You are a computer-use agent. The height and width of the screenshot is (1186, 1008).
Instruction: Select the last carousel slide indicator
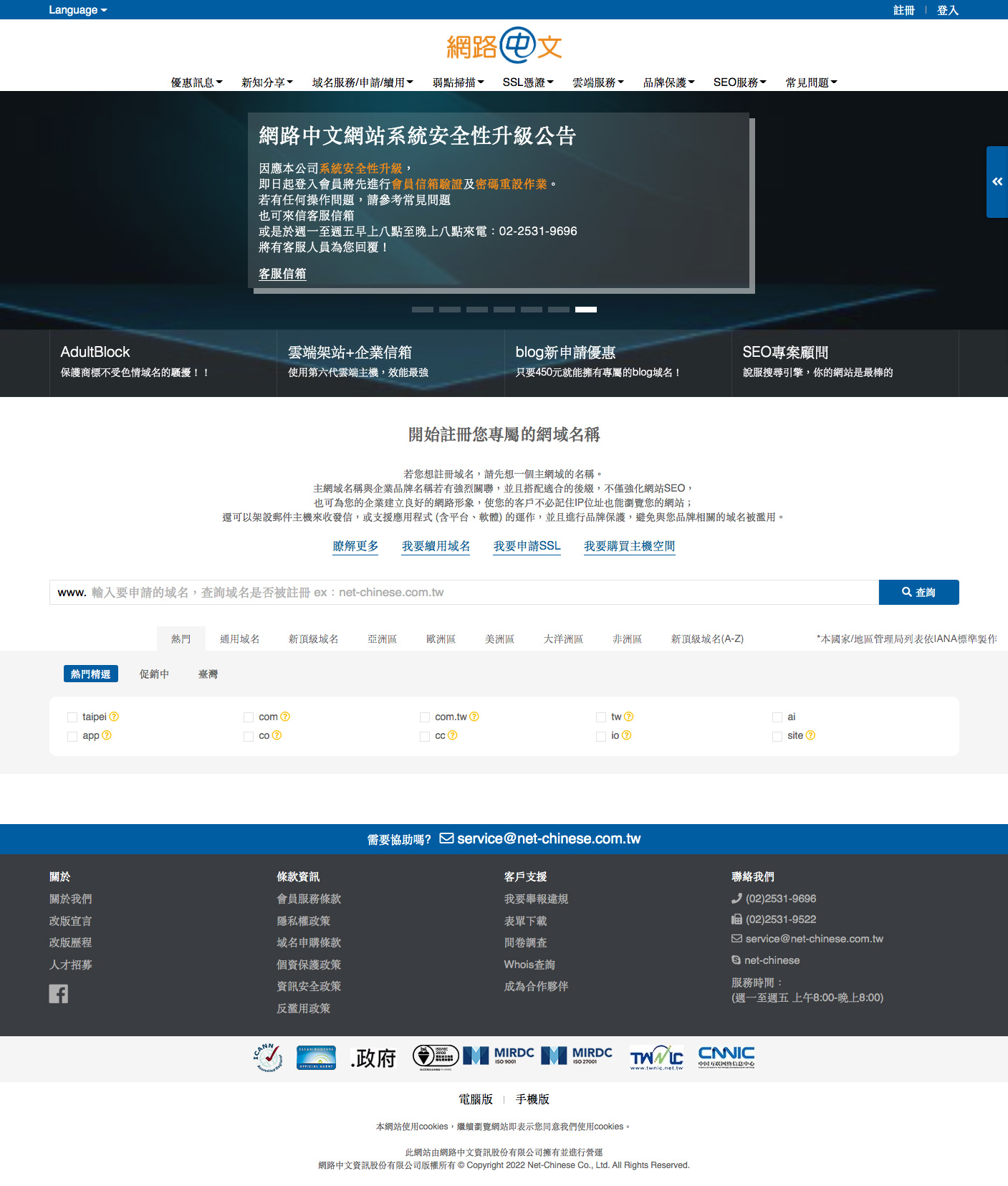point(586,310)
